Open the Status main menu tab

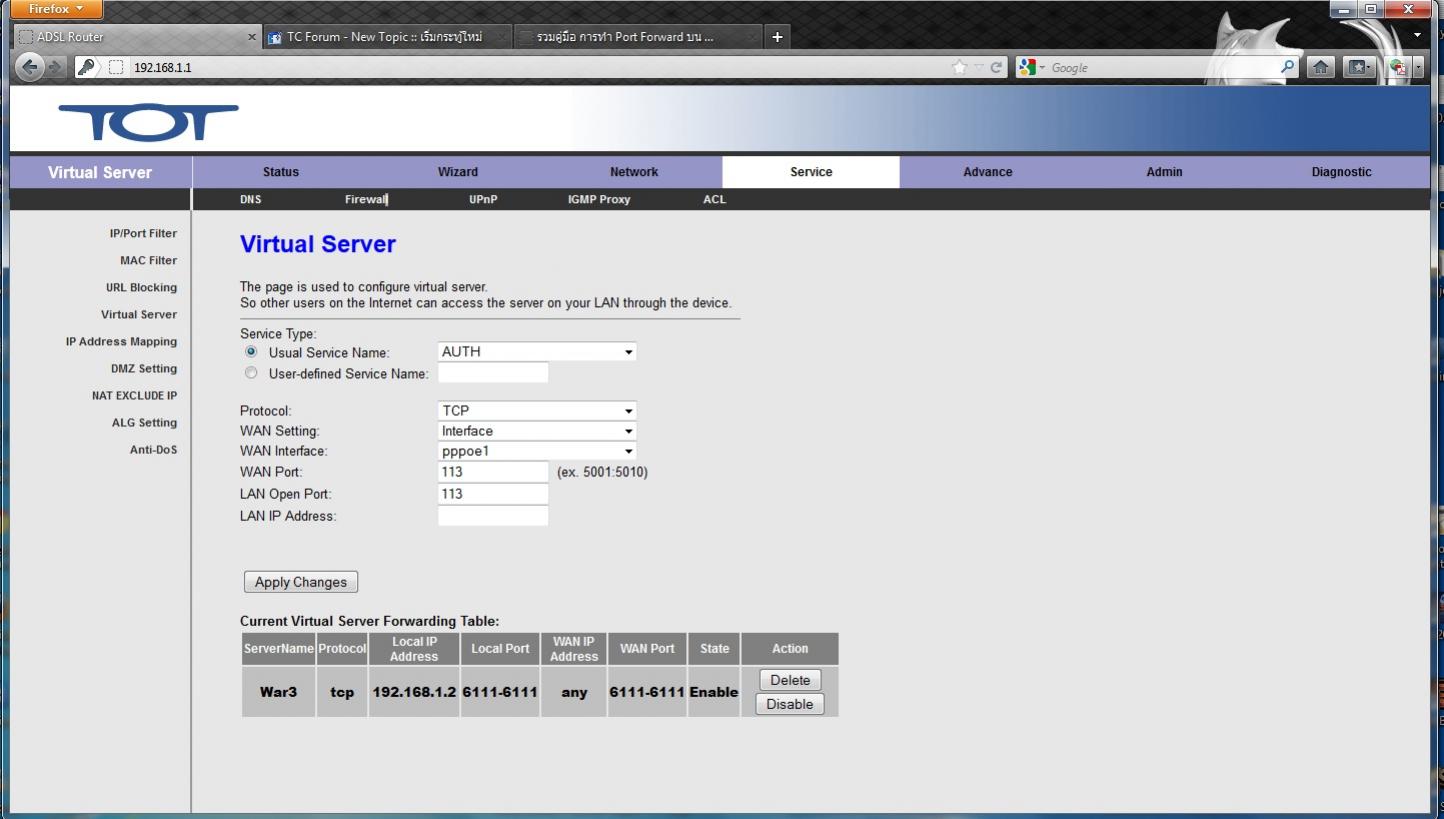point(281,172)
